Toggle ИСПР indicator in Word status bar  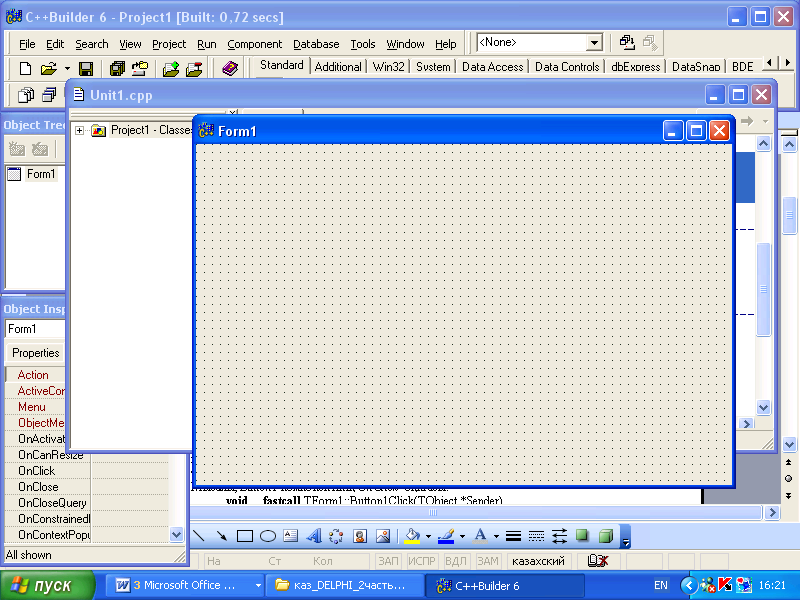(422, 561)
